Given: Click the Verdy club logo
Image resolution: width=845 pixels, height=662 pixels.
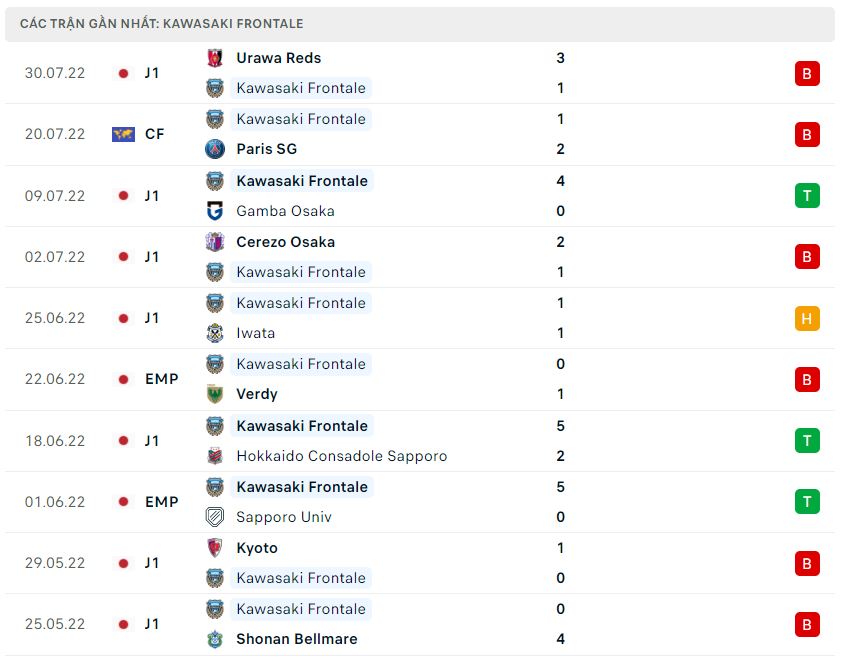Looking at the screenshot, I should click(x=214, y=394).
